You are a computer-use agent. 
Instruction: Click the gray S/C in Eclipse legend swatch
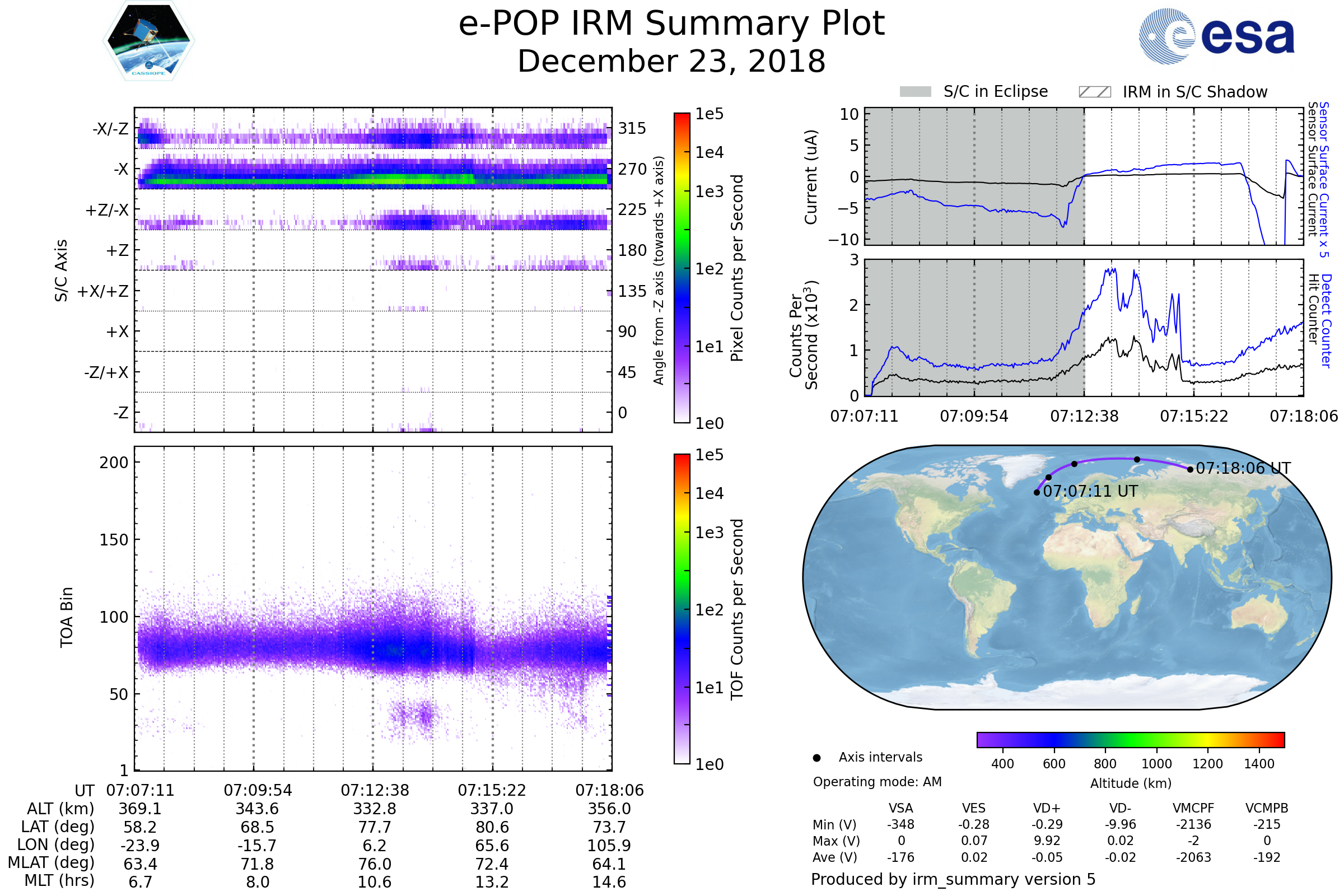[915, 92]
